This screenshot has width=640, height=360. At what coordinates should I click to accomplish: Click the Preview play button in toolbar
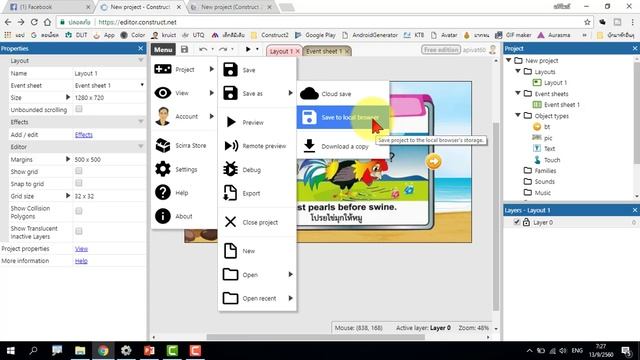(x=248, y=49)
